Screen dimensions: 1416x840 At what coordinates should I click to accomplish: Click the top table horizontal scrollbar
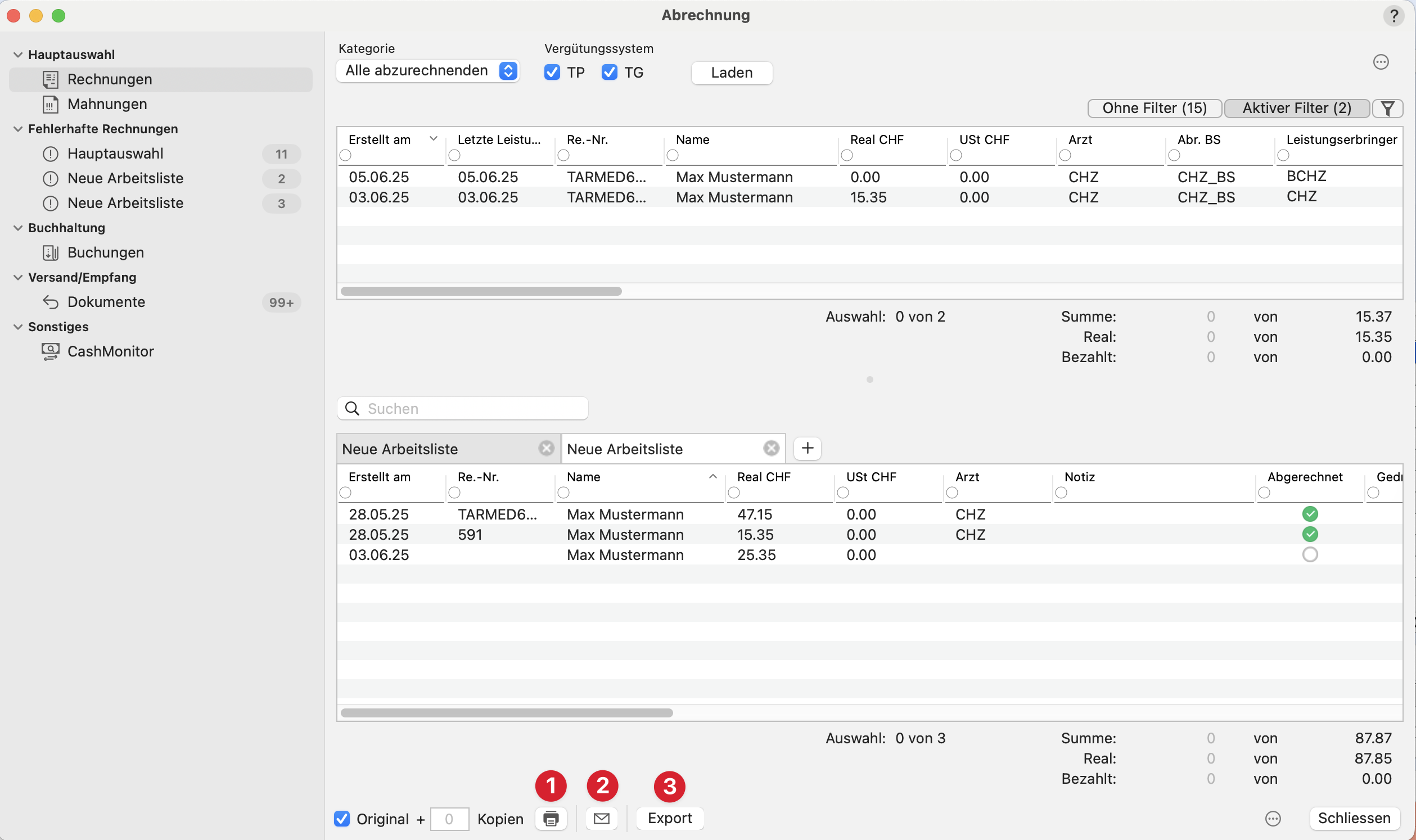point(481,291)
